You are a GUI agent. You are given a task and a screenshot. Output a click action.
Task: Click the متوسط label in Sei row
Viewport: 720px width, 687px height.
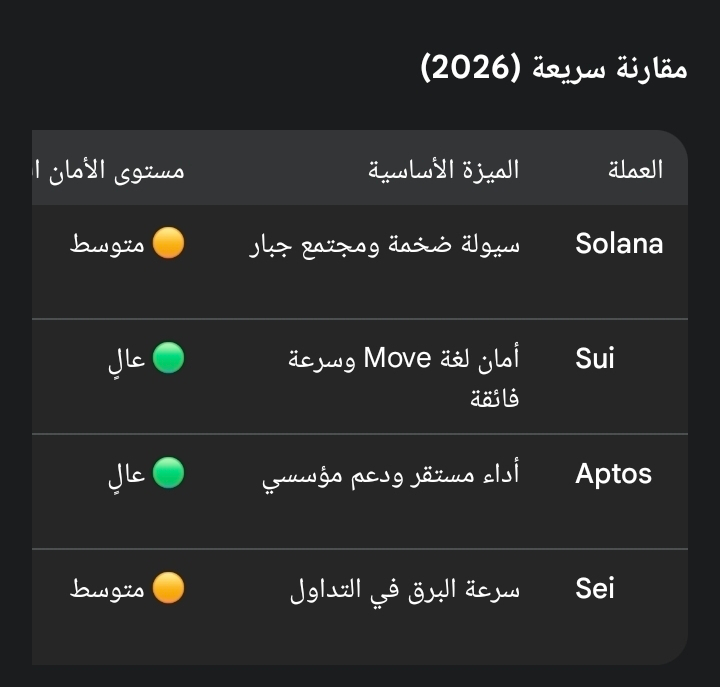click(x=108, y=589)
